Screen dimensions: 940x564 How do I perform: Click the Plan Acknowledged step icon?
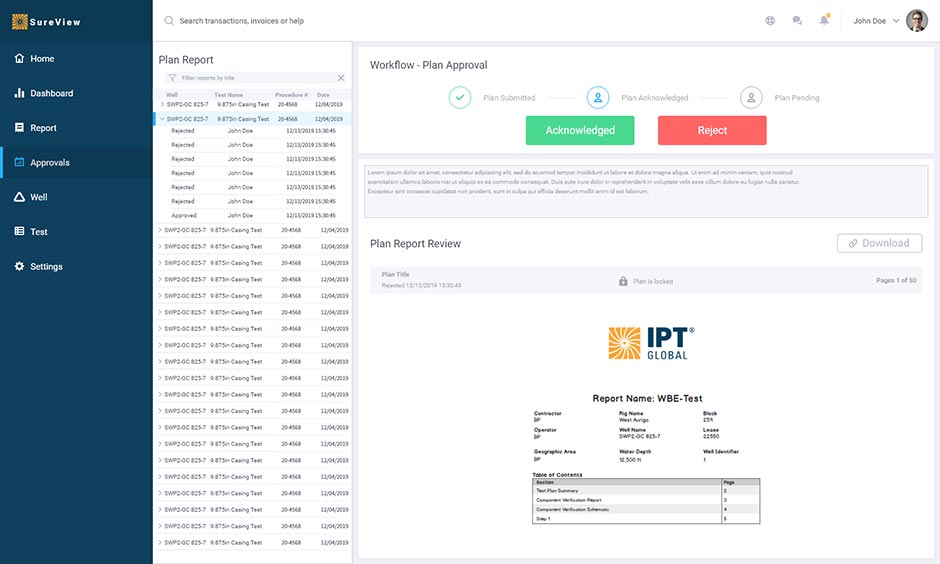598,98
